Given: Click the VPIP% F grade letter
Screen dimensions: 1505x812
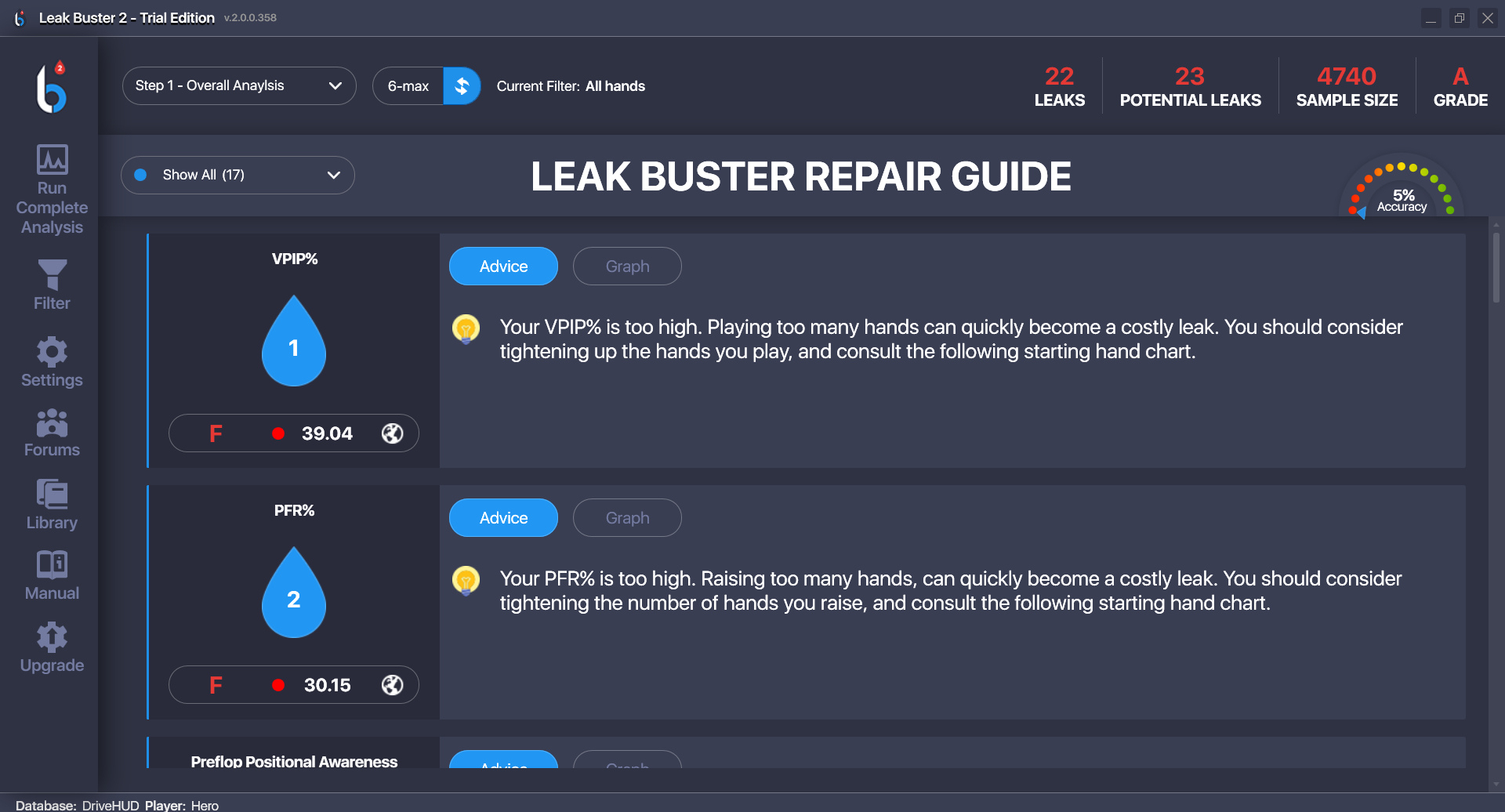Looking at the screenshot, I should tap(216, 433).
